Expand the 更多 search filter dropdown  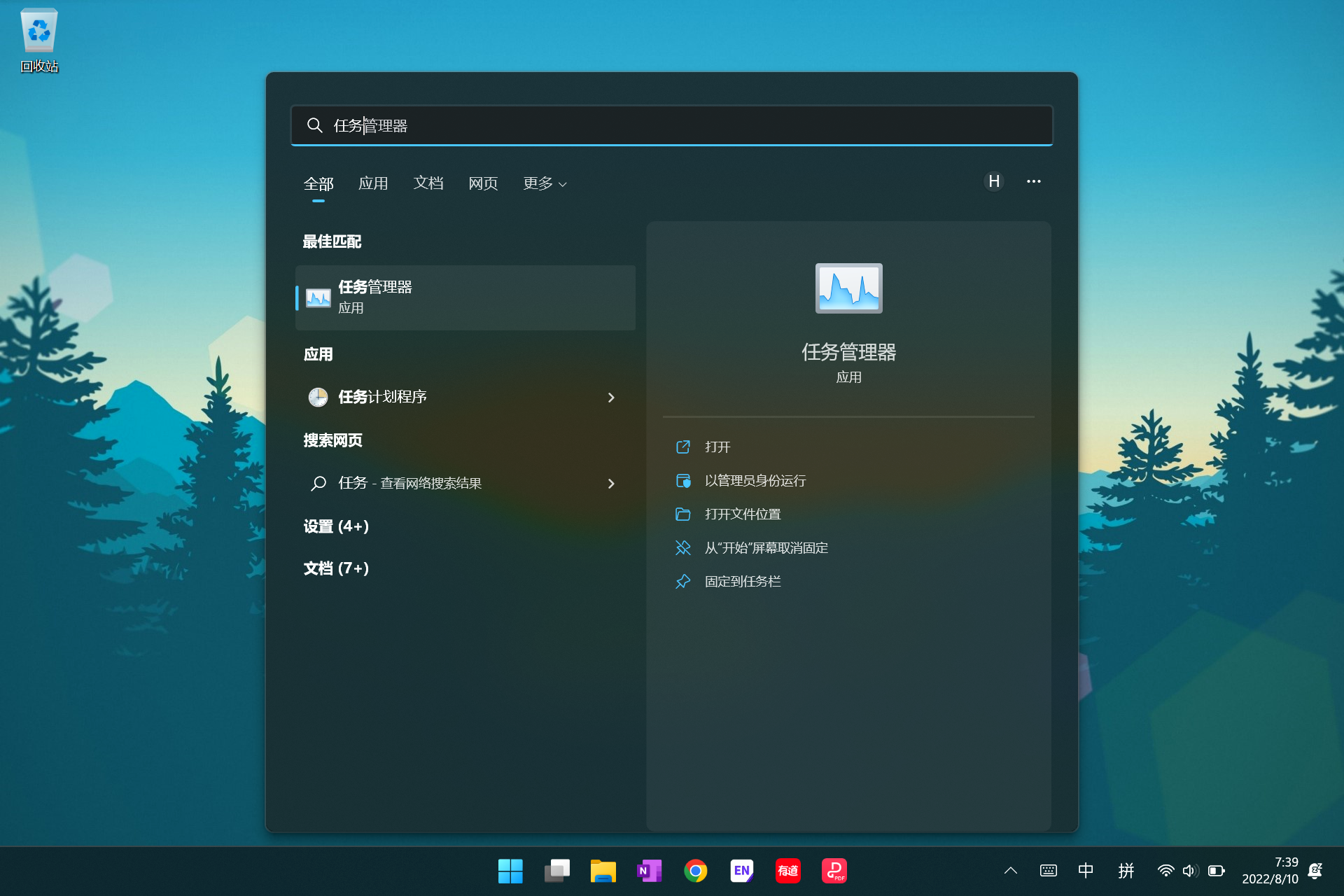(x=545, y=183)
